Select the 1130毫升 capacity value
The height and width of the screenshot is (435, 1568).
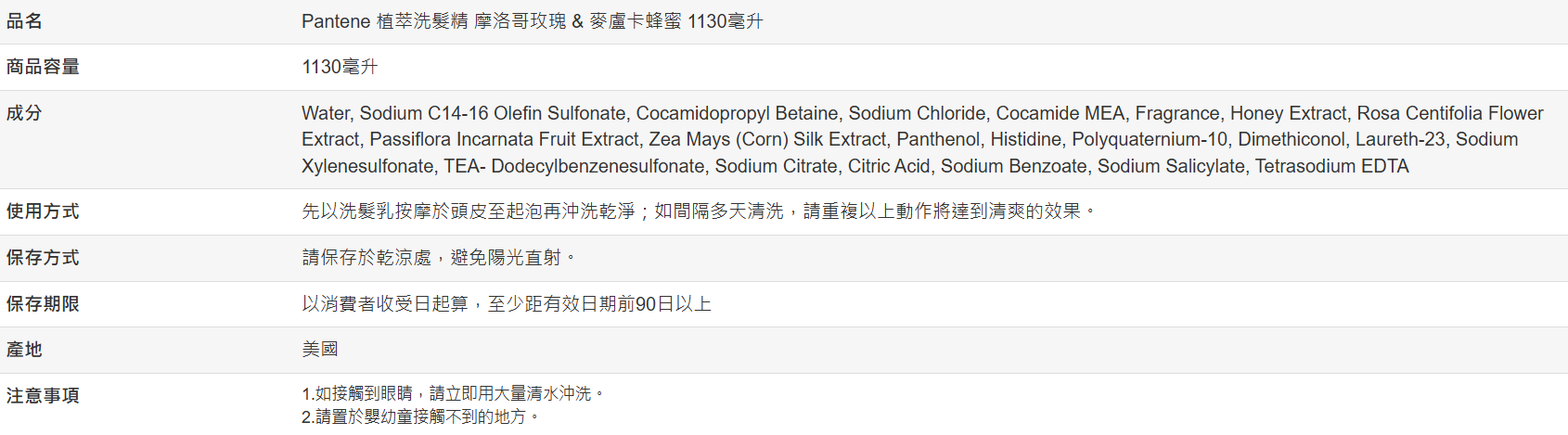click(340, 67)
